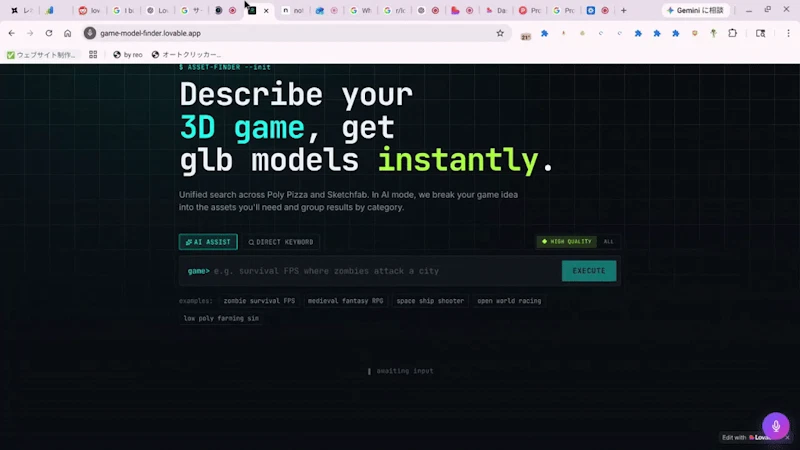Click the 'instantly' headline word
The image size is (800, 450).
tap(458, 160)
